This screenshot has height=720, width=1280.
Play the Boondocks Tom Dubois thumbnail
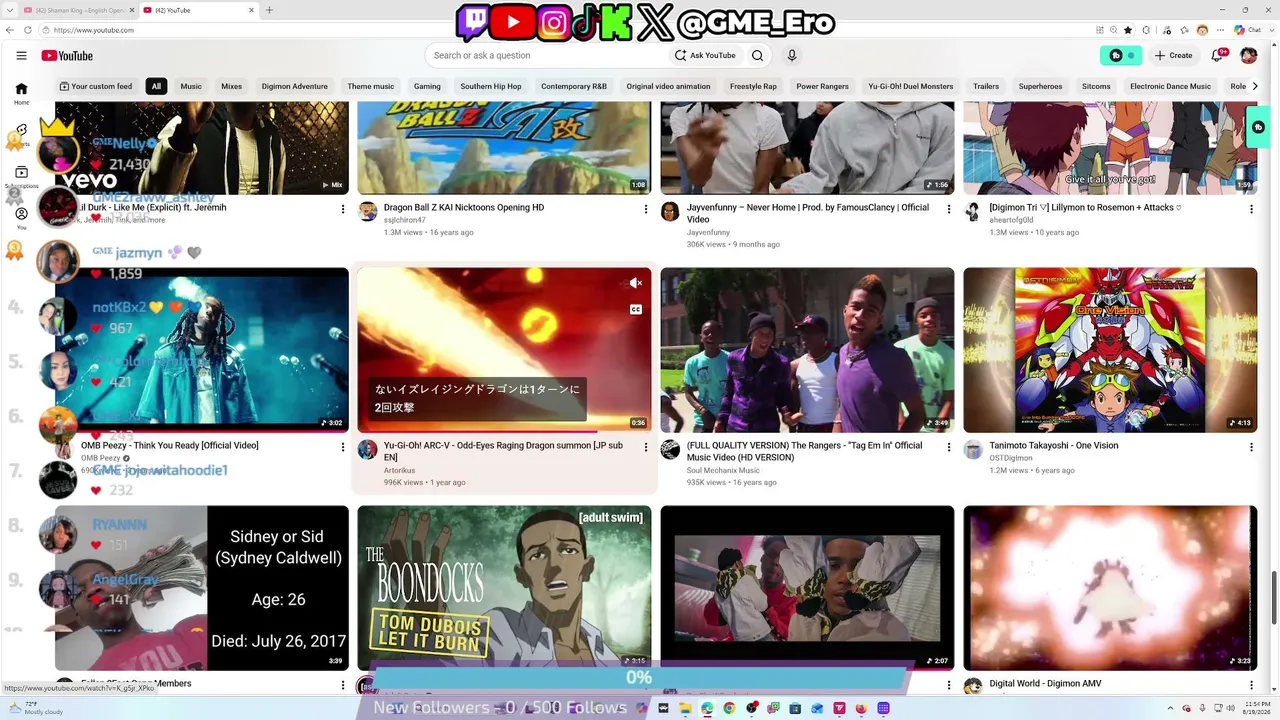[x=504, y=588]
